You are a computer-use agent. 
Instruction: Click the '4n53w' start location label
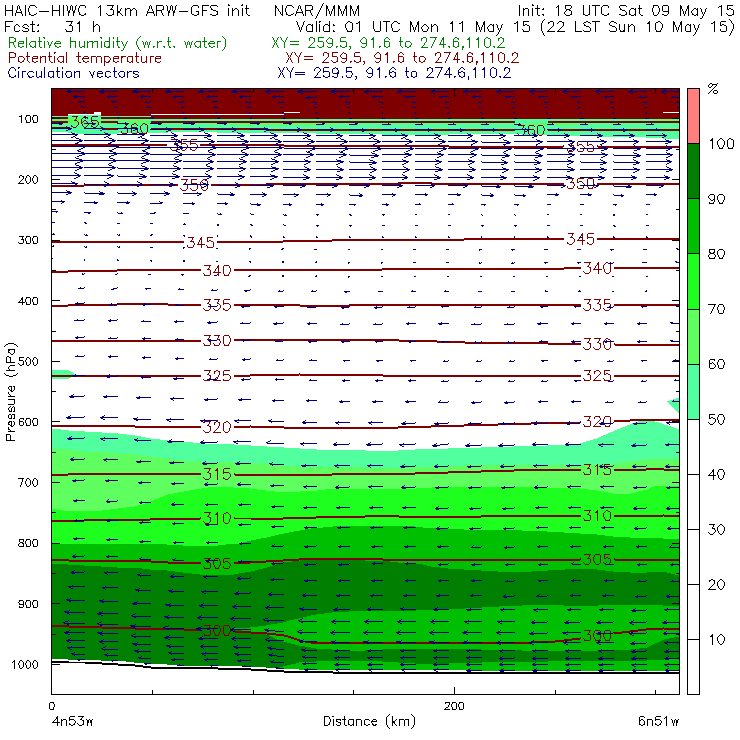[72, 722]
